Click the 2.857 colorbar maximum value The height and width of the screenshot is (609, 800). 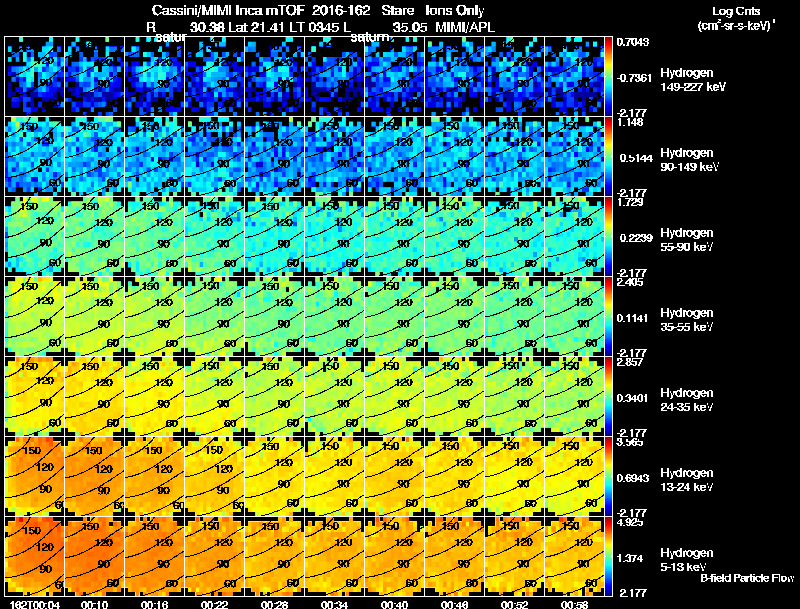point(630,362)
